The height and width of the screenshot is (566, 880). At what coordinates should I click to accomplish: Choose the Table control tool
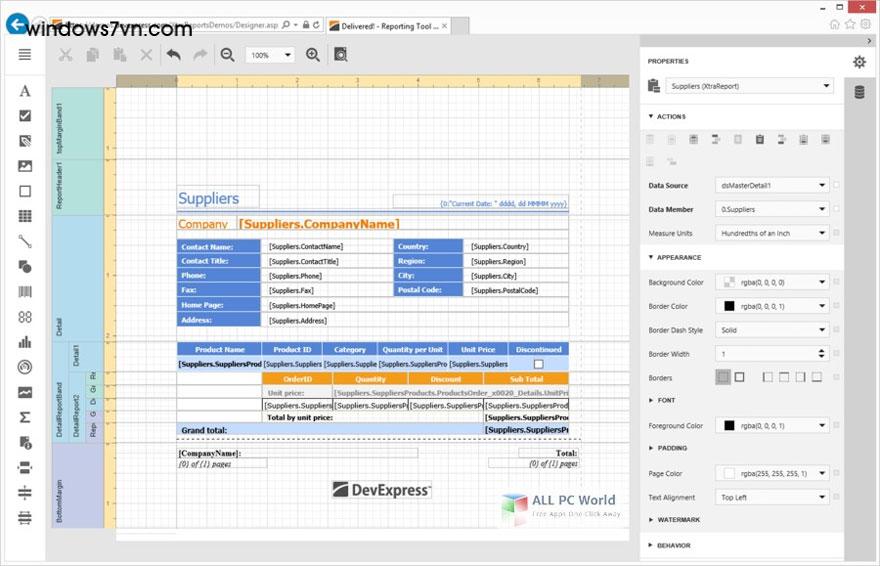tap(25, 216)
